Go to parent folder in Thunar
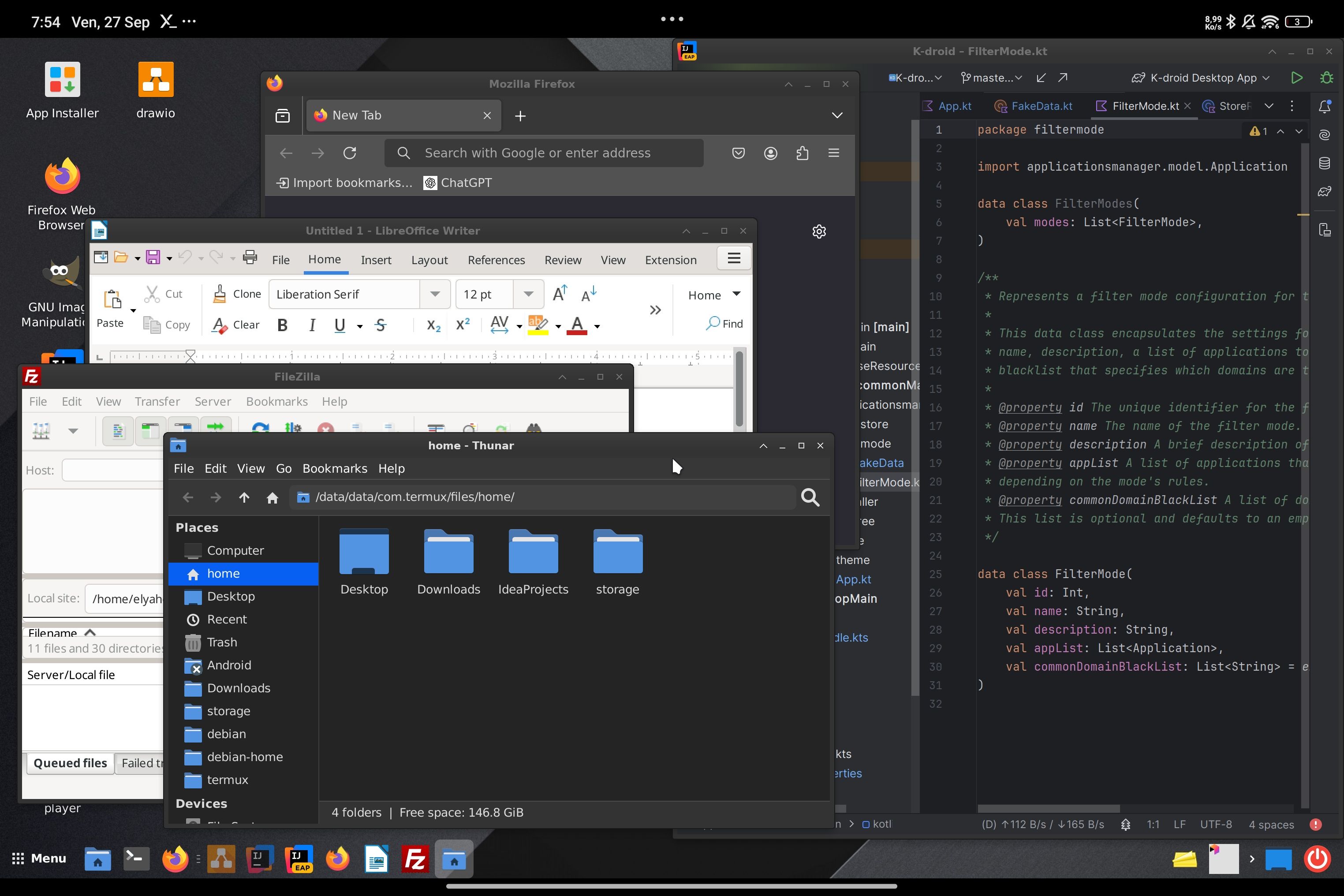This screenshot has width=1344, height=896. click(x=244, y=497)
